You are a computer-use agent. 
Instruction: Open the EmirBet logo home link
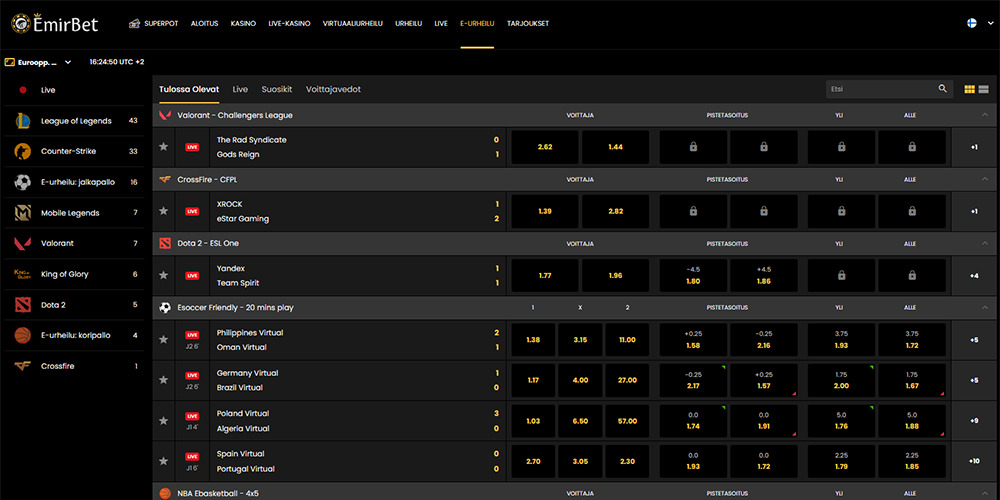point(55,23)
